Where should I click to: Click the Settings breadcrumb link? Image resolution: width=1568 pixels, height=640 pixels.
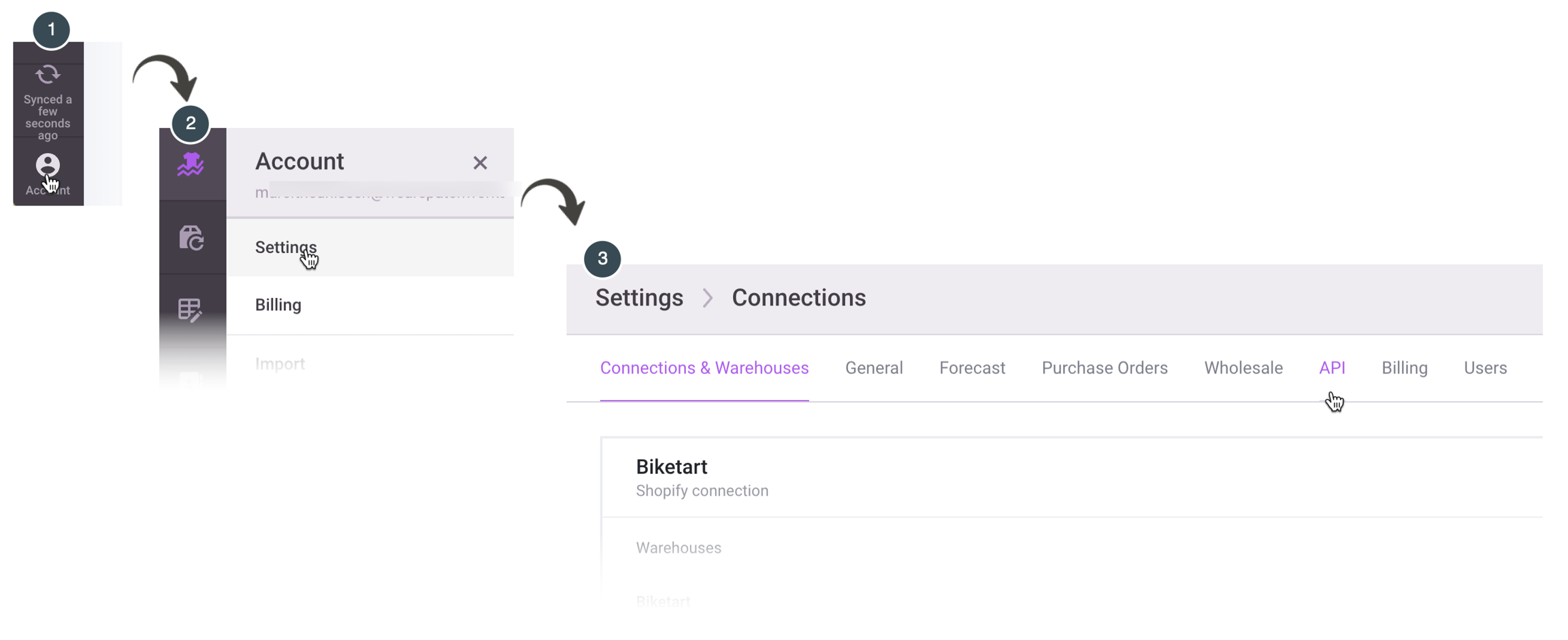639,298
